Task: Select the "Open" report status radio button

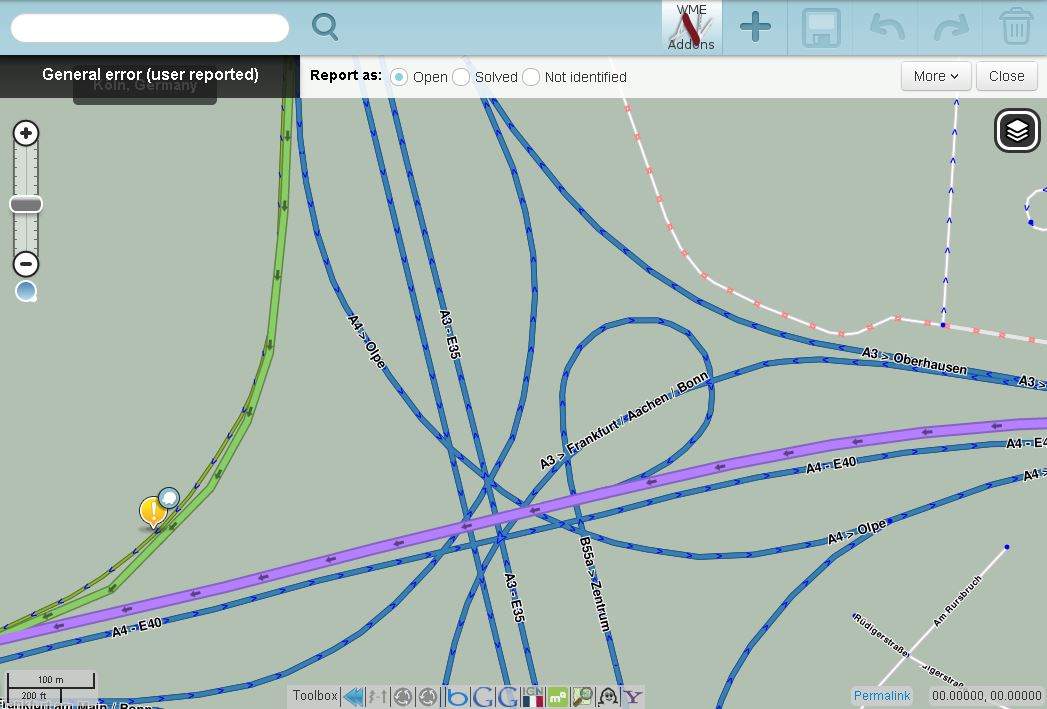Action: 399,76
